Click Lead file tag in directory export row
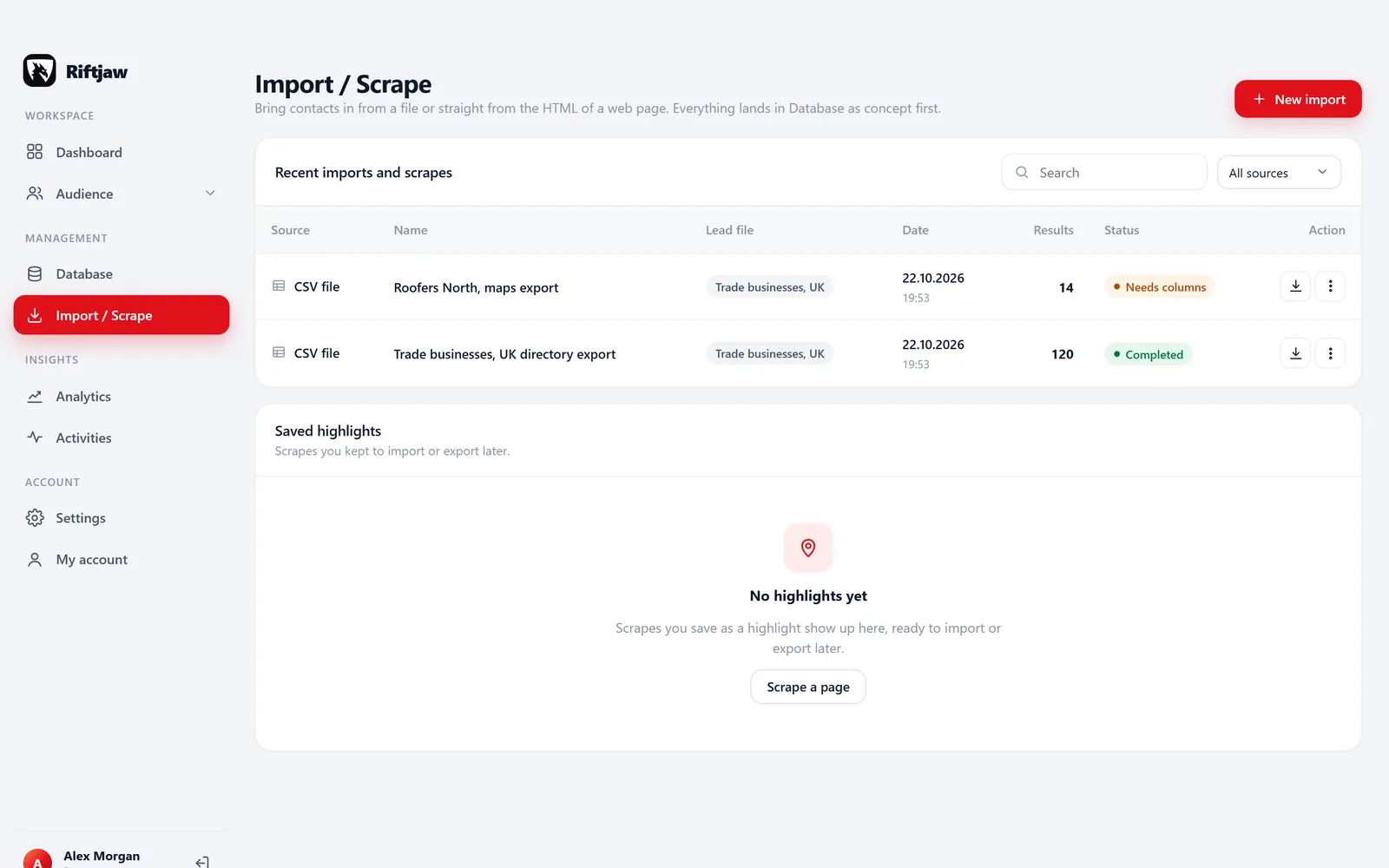The width and height of the screenshot is (1389, 868). coord(769,354)
